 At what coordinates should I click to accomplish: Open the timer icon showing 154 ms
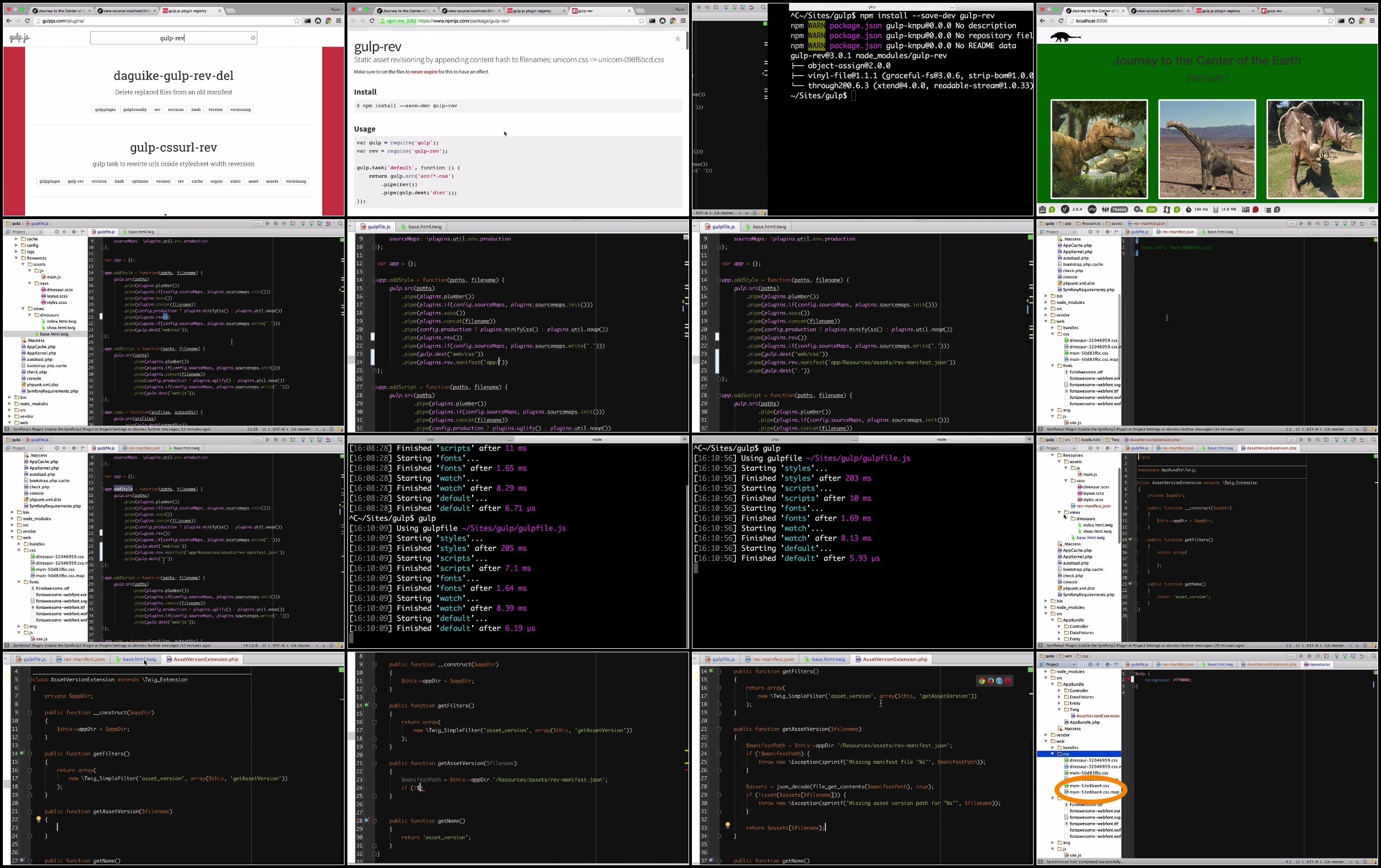click(x=1189, y=210)
